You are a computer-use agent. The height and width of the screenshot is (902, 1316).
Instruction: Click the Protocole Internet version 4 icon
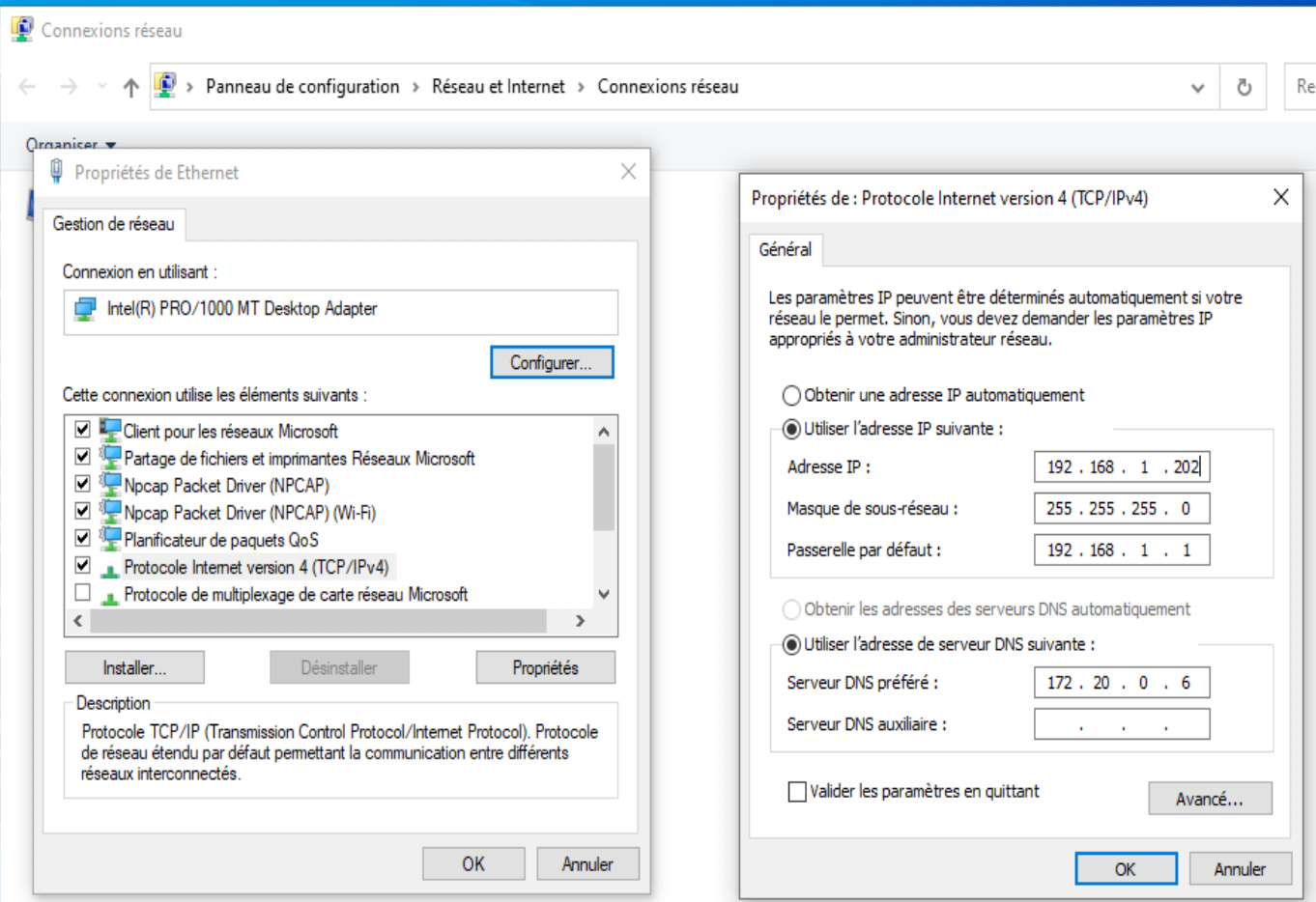click(x=108, y=567)
